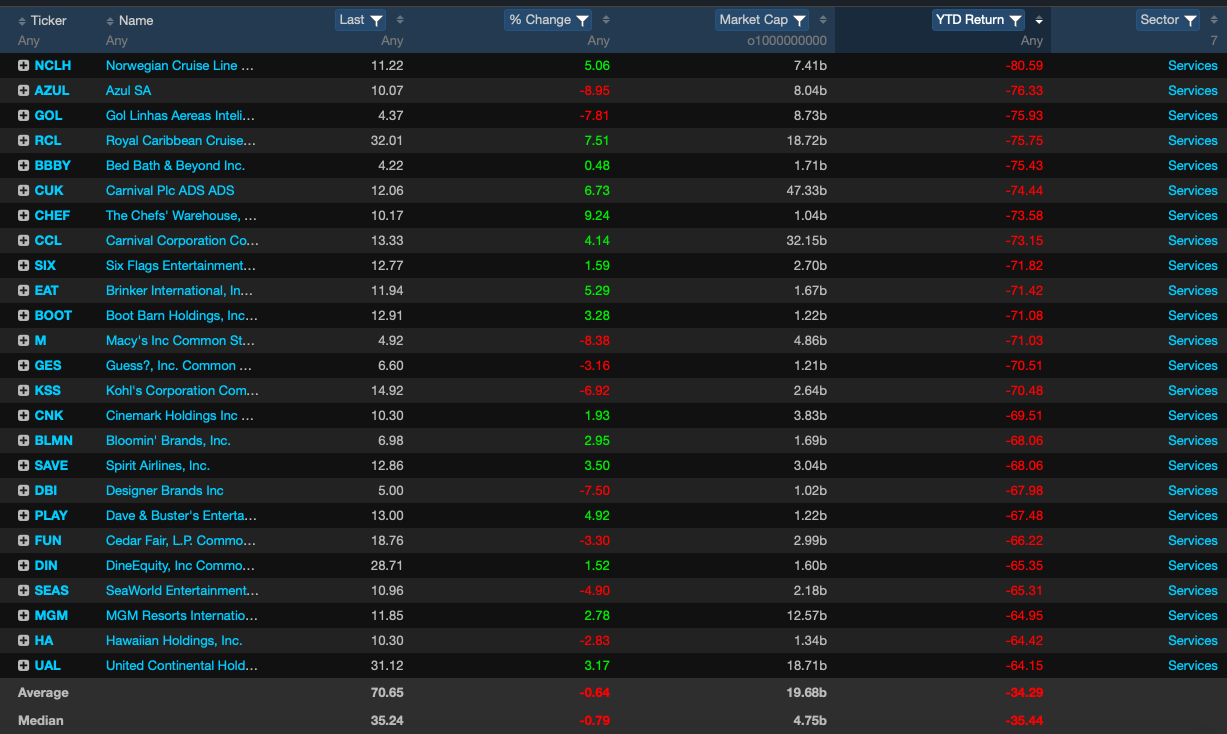The image size is (1227, 734).
Task: Open the filter icon on Sector column
Action: pyautogui.click(x=1190, y=20)
